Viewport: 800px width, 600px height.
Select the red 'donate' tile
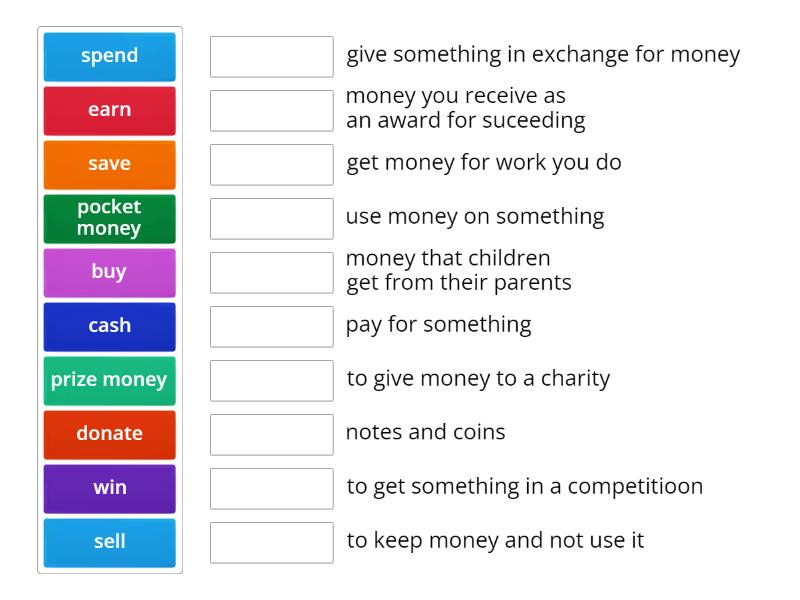(109, 435)
